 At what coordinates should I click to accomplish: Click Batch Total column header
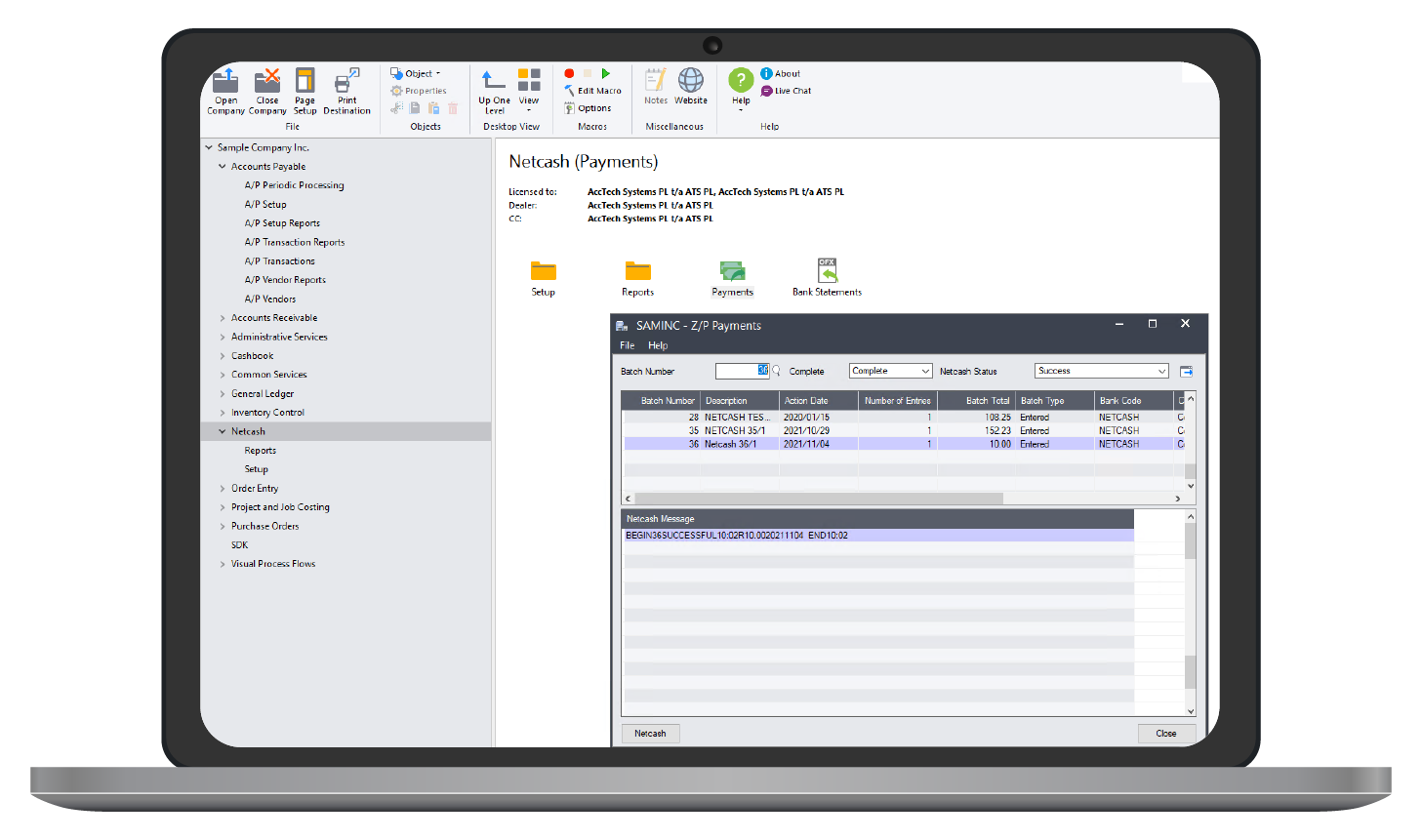pos(976,401)
